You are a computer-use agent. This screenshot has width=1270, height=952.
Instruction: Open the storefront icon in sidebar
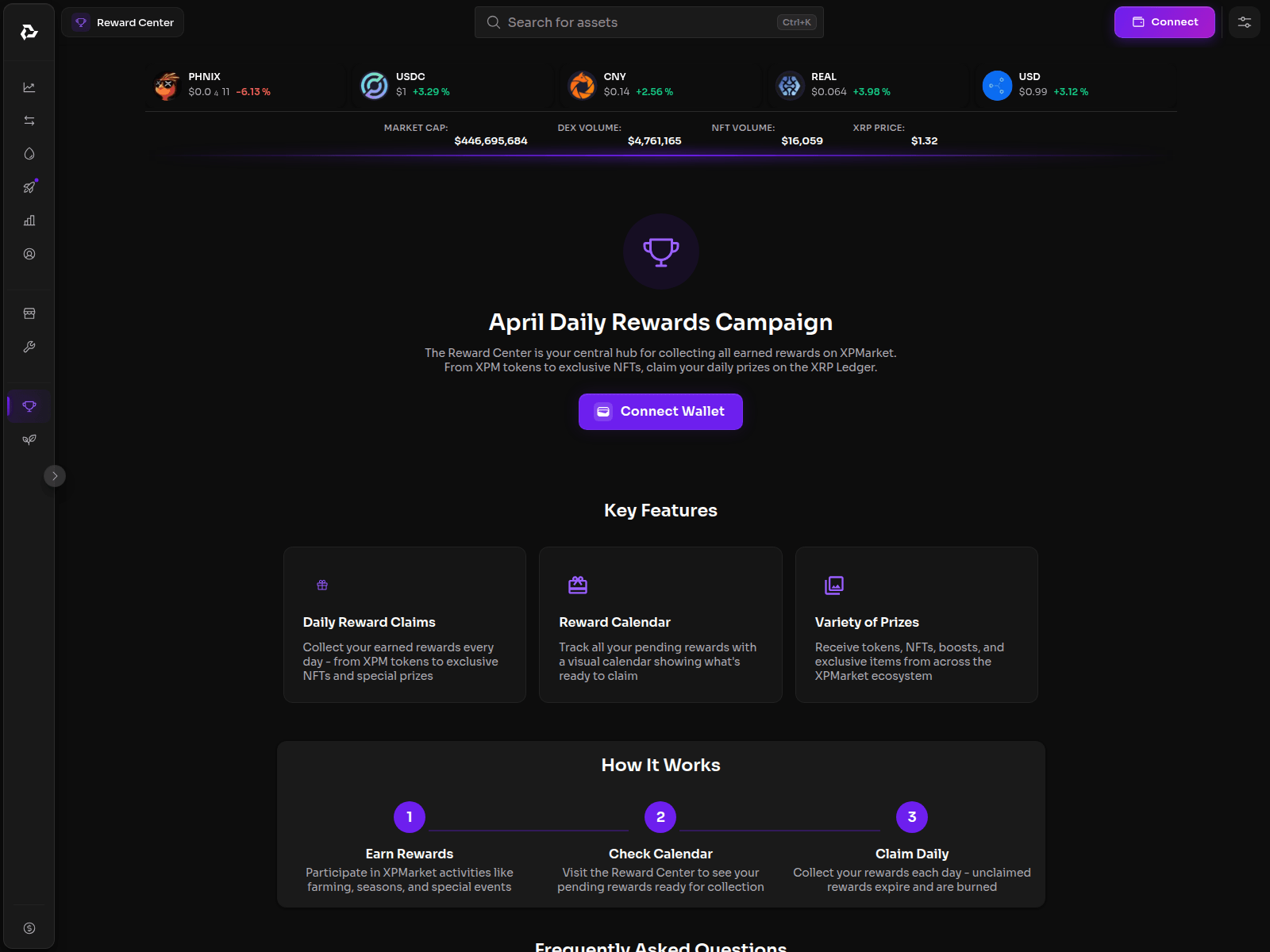[x=29, y=313]
